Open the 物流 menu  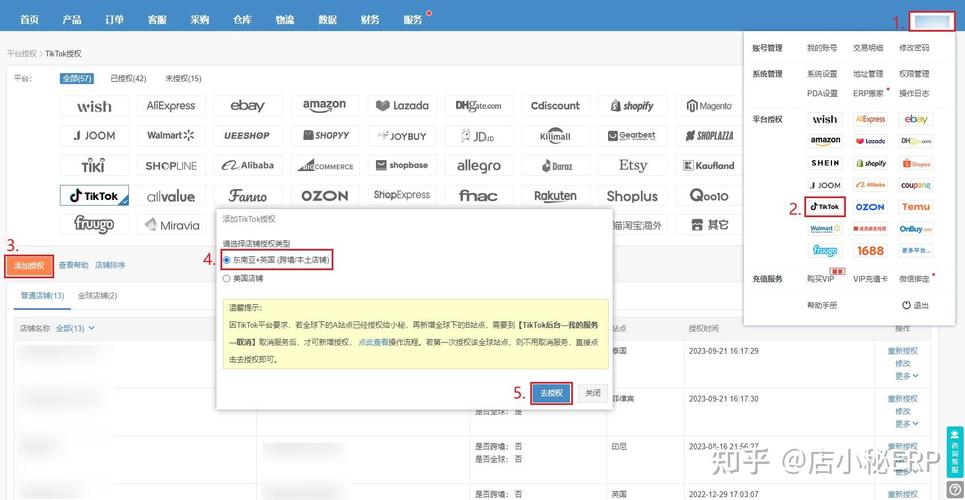[x=285, y=20]
